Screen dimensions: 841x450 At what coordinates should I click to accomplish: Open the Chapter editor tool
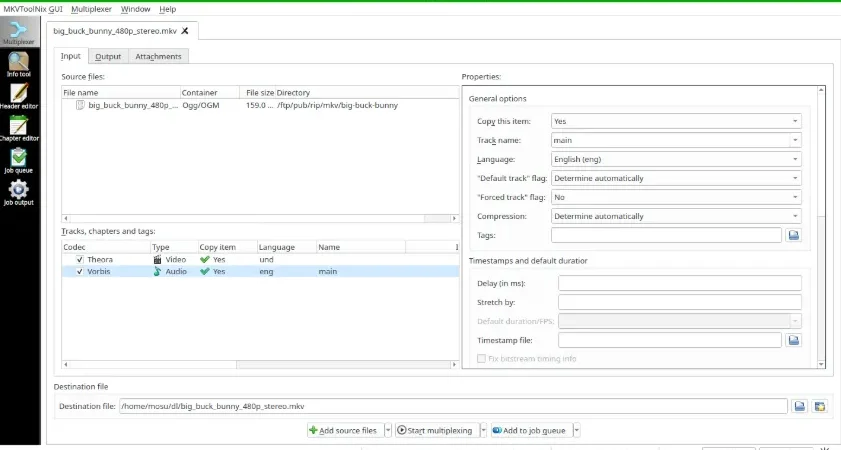[19, 129]
